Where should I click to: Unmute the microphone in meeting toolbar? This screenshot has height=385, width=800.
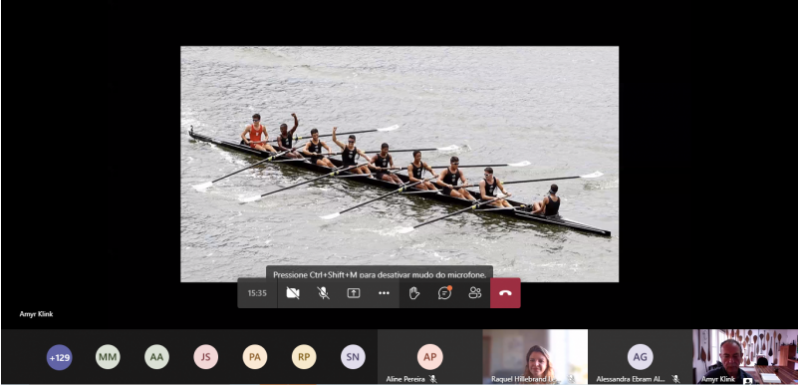click(x=323, y=293)
